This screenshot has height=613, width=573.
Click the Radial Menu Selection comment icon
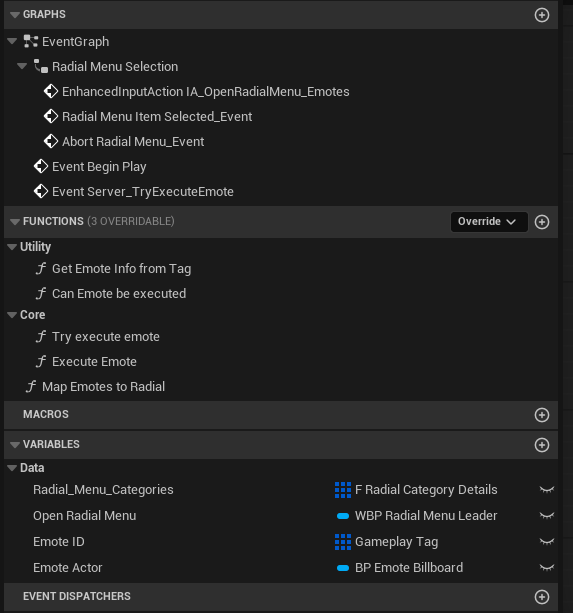pos(41,66)
